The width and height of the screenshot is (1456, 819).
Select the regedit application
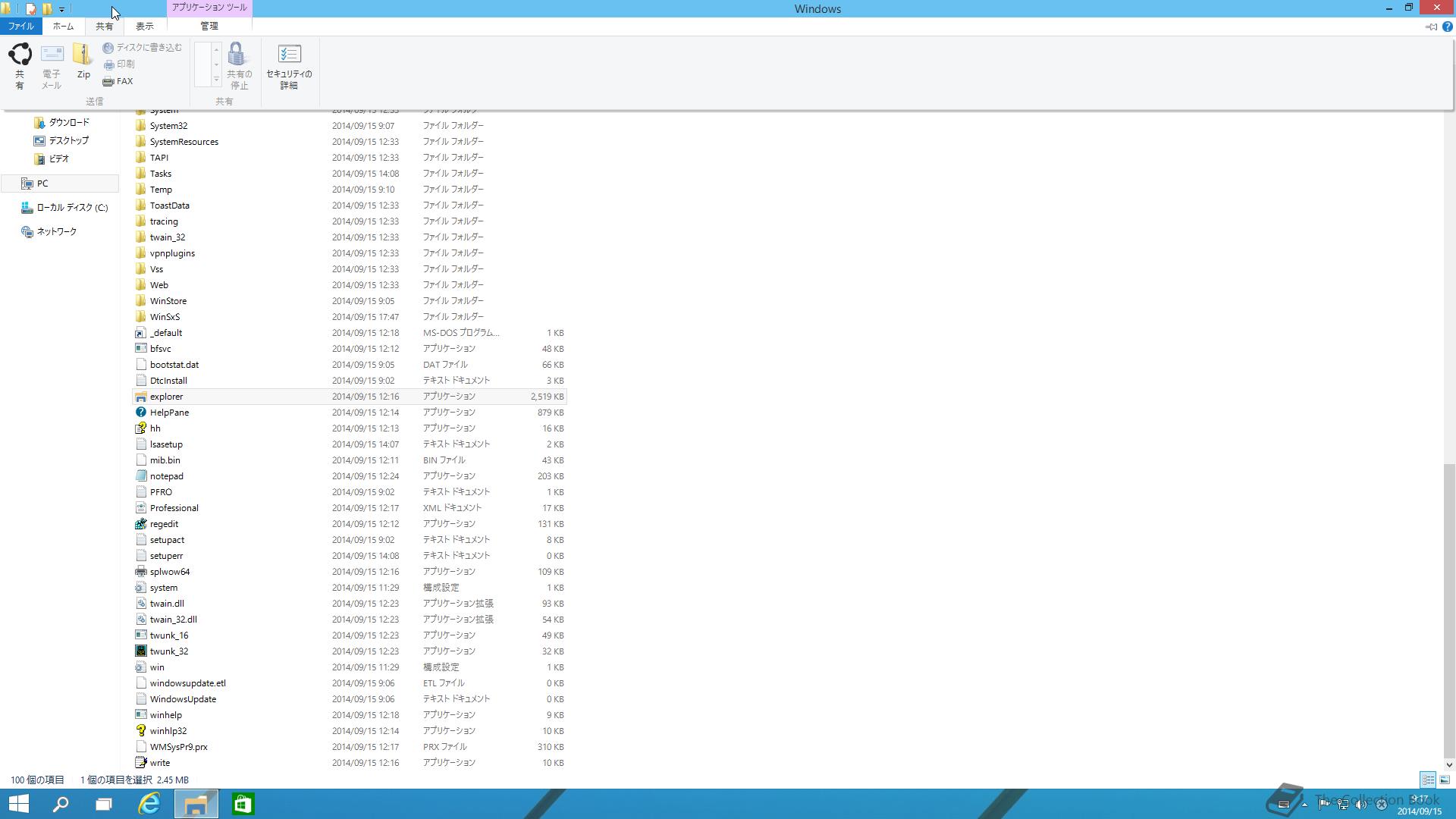coord(350,524)
